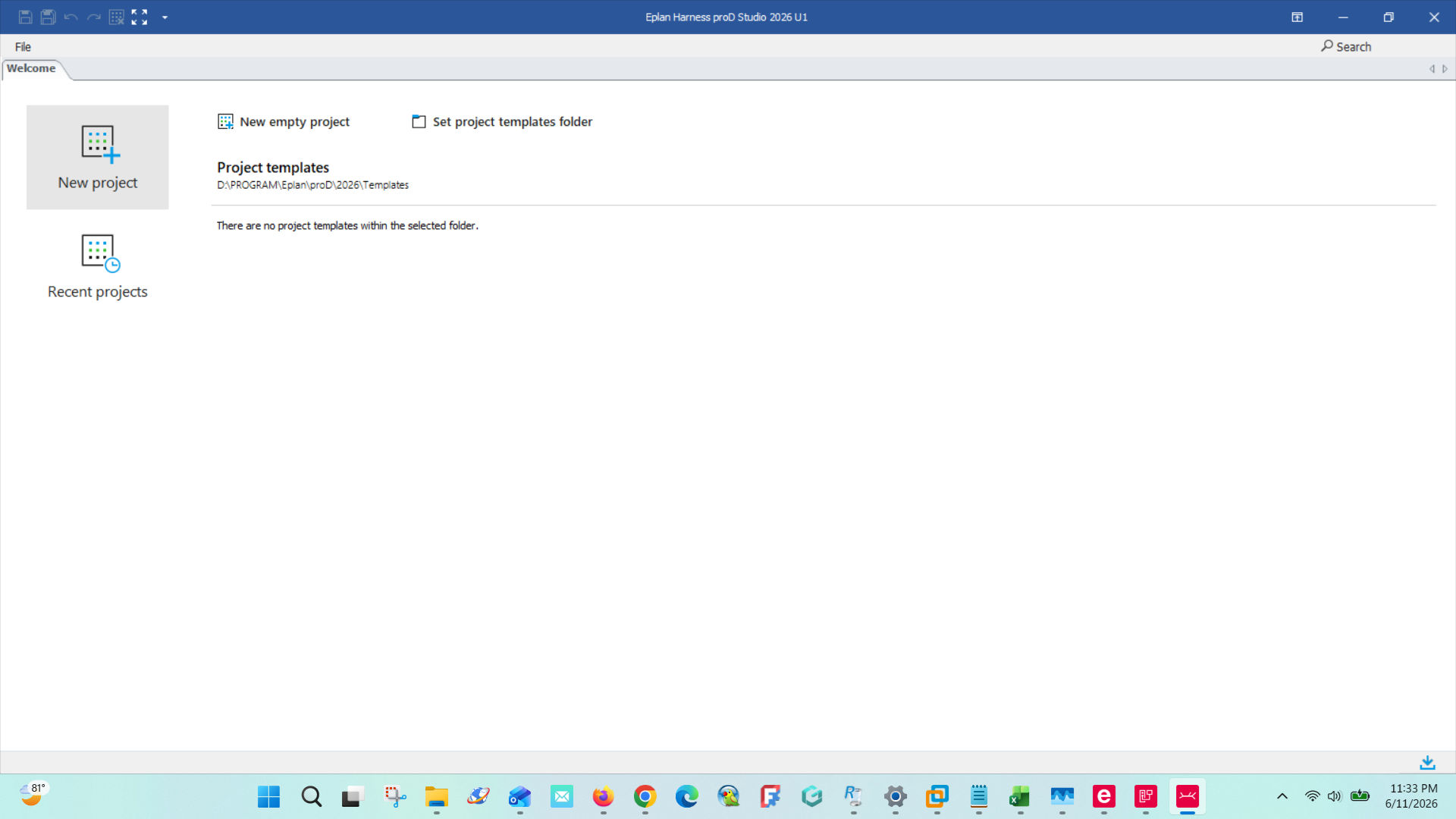The image size is (1456, 819).
Task: Open the parrot app icon on taskbar
Action: (728, 797)
